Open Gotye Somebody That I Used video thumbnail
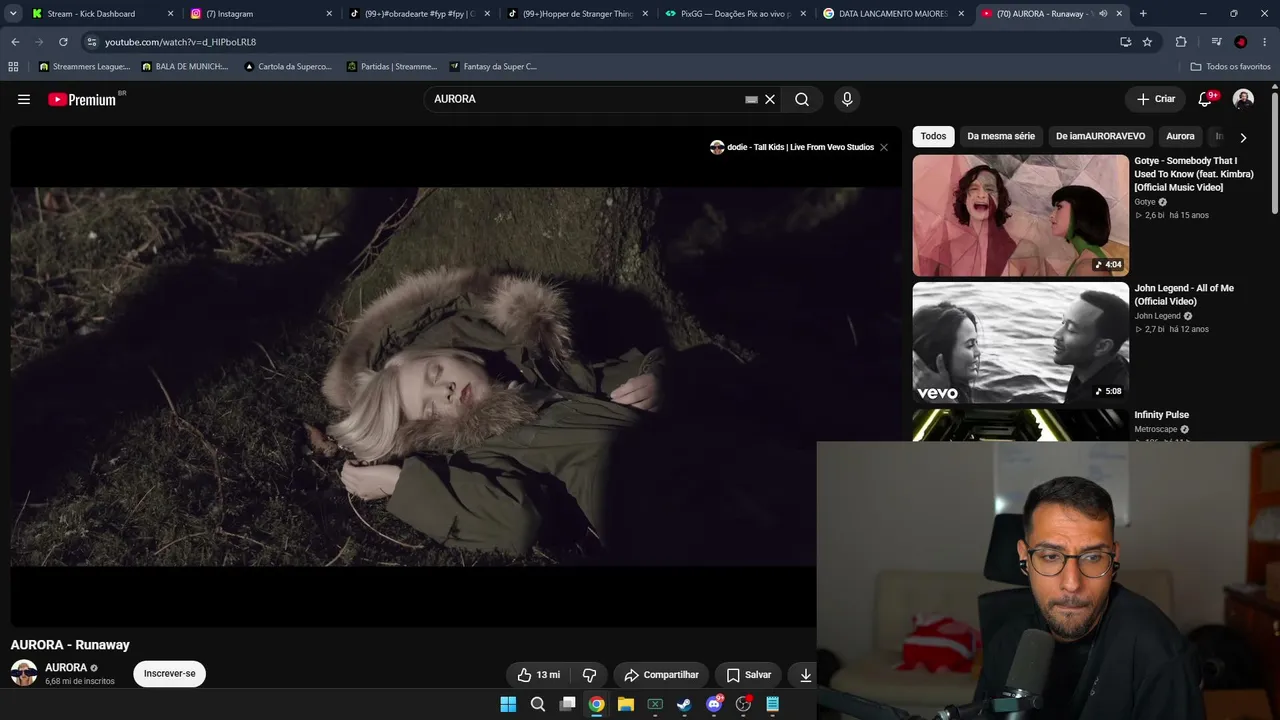The image size is (1280, 720). click(x=1020, y=215)
